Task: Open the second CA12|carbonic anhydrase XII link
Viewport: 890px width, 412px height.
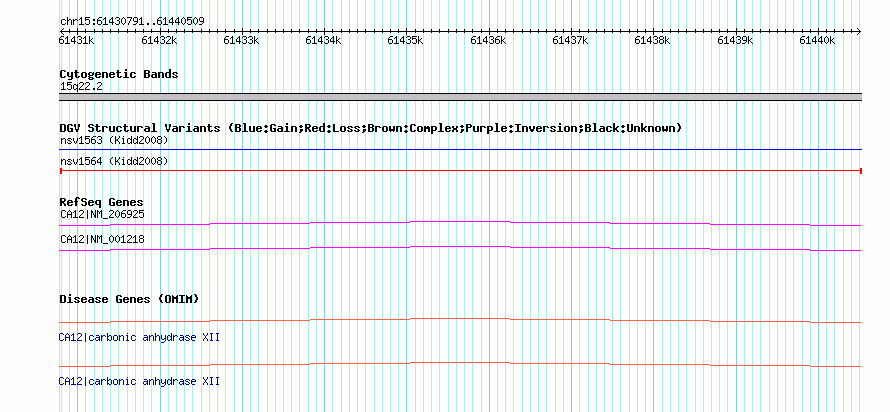Action: coord(139,381)
